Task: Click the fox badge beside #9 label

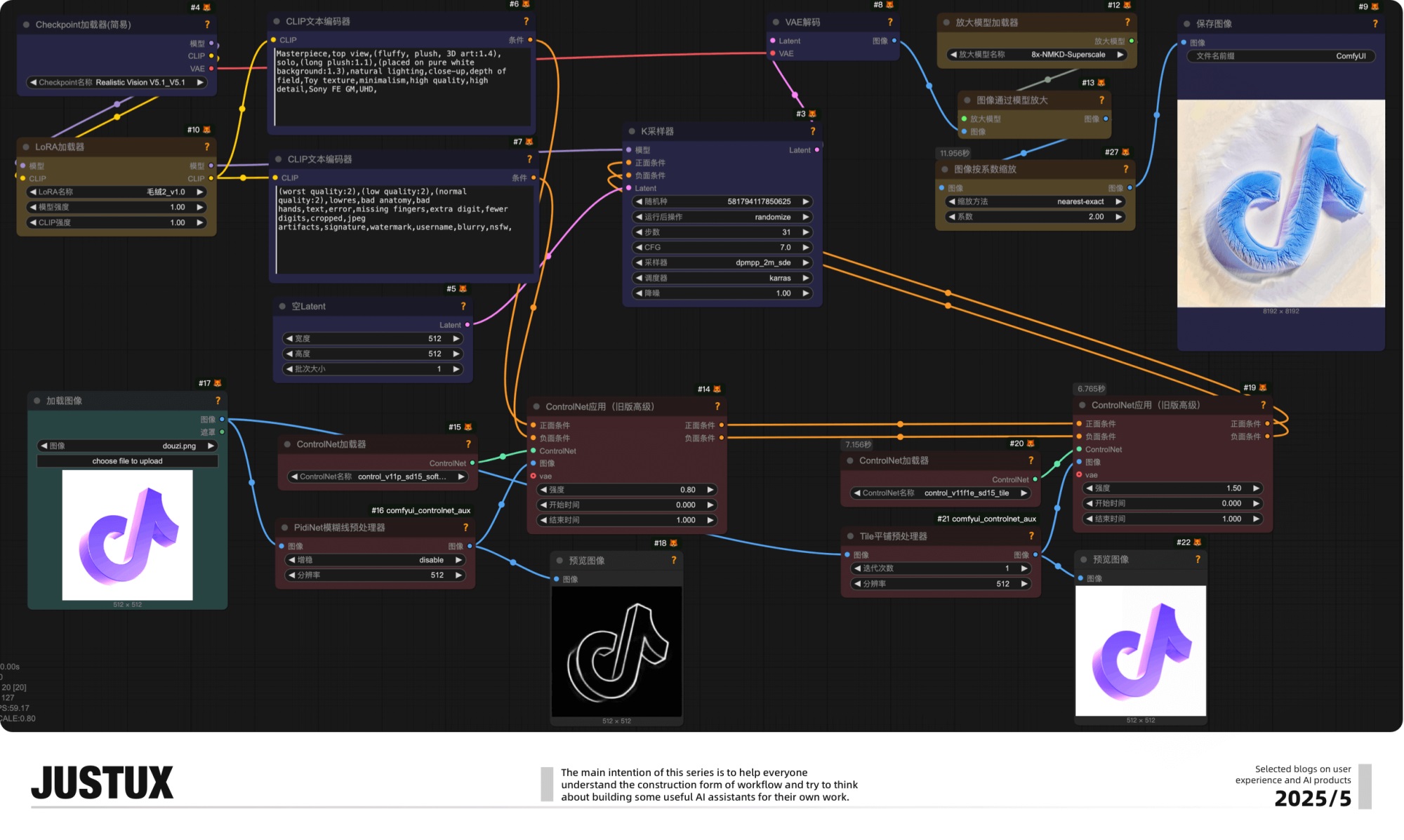Action: coord(1375,6)
